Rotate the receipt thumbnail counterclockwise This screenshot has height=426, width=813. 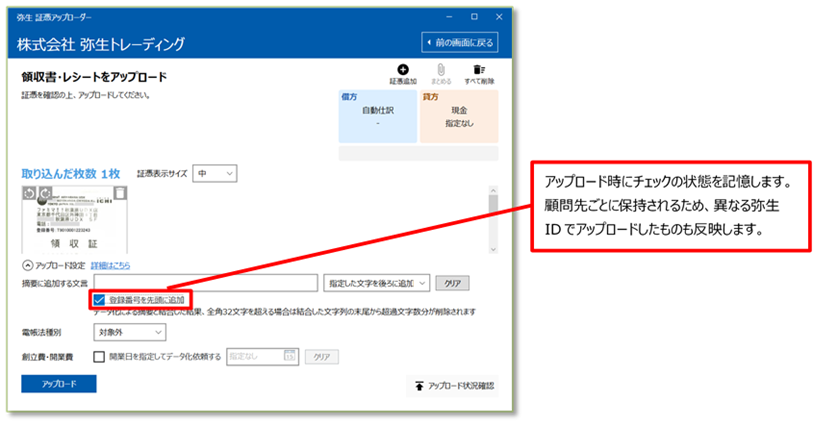(30, 193)
